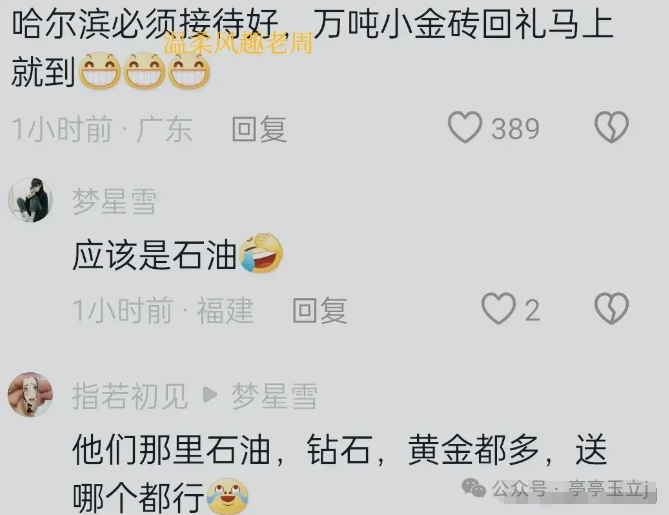
Task: Tap the comment text 他们那里石油，钻石
Action: tap(339, 474)
